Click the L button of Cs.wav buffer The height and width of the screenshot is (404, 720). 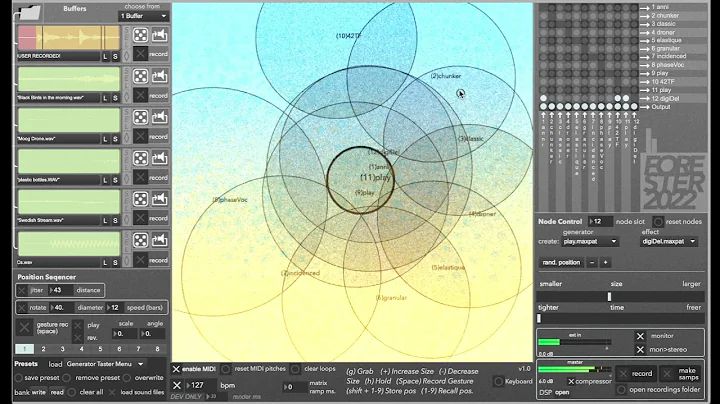(x=105, y=263)
